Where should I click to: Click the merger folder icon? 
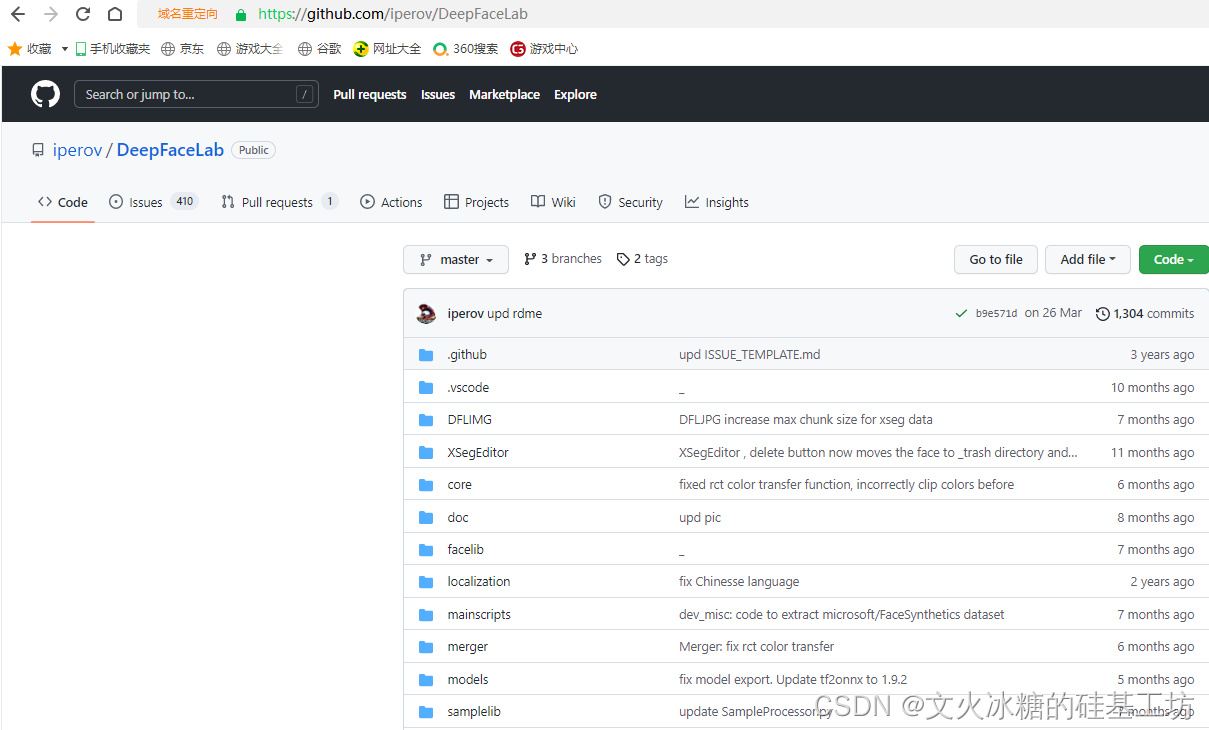(x=426, y=647)
